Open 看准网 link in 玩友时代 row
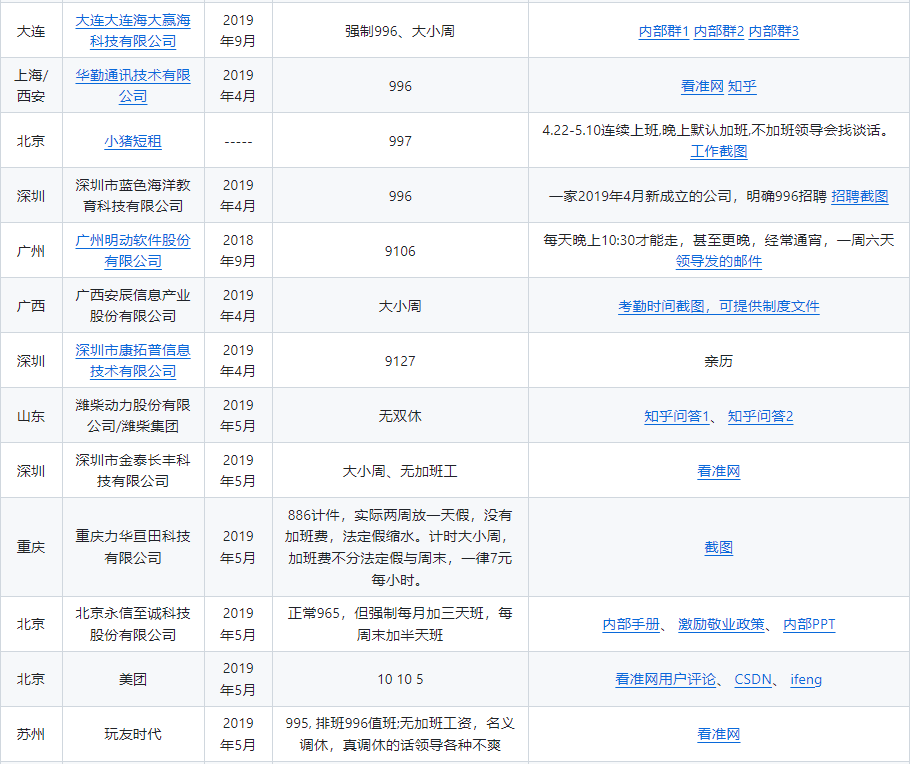The width and height of the screenshot is (910, 764). pyautogui.click(x=718, y=734)
